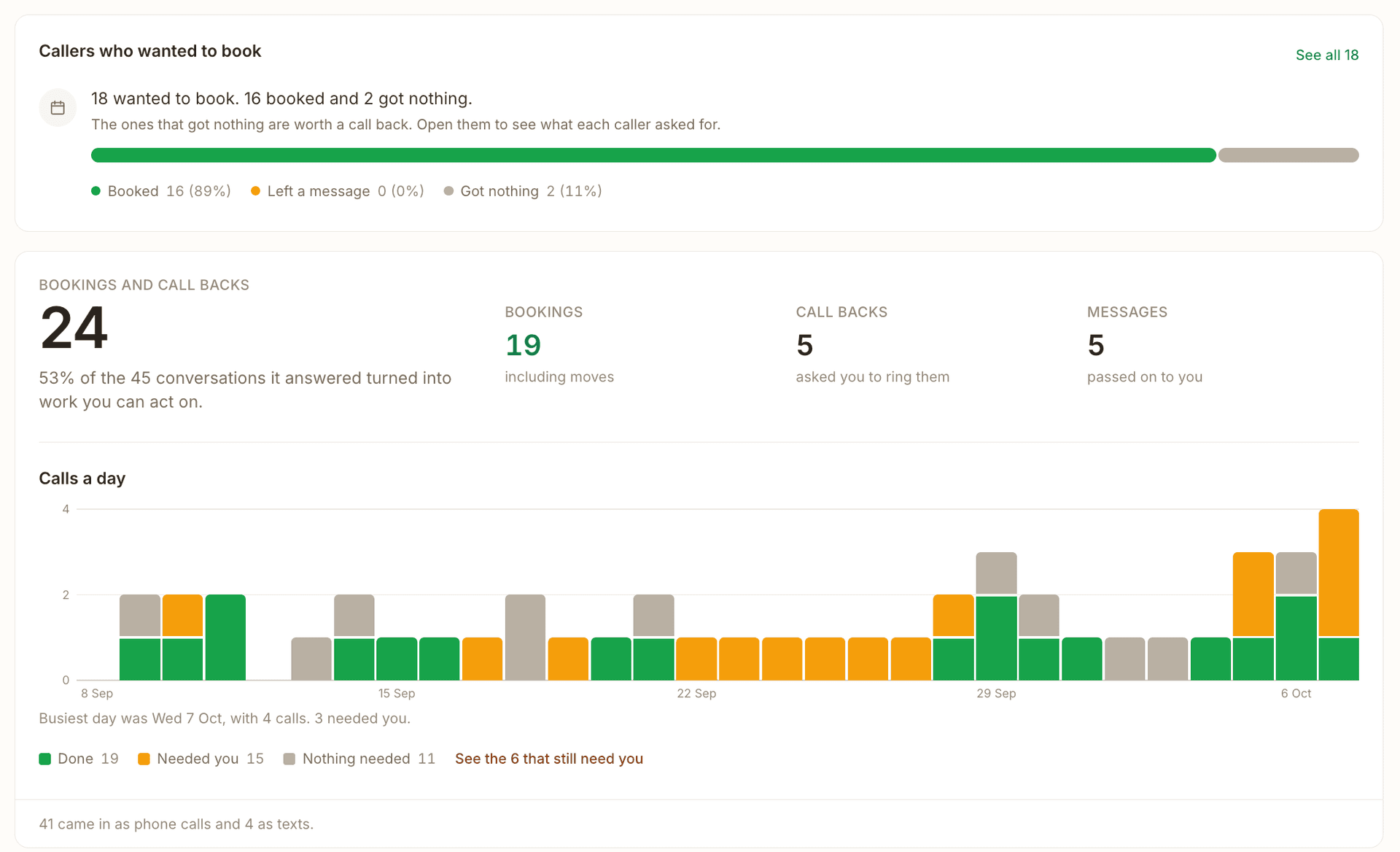
Task: Click the including moves caption
Action: (559, 377)
